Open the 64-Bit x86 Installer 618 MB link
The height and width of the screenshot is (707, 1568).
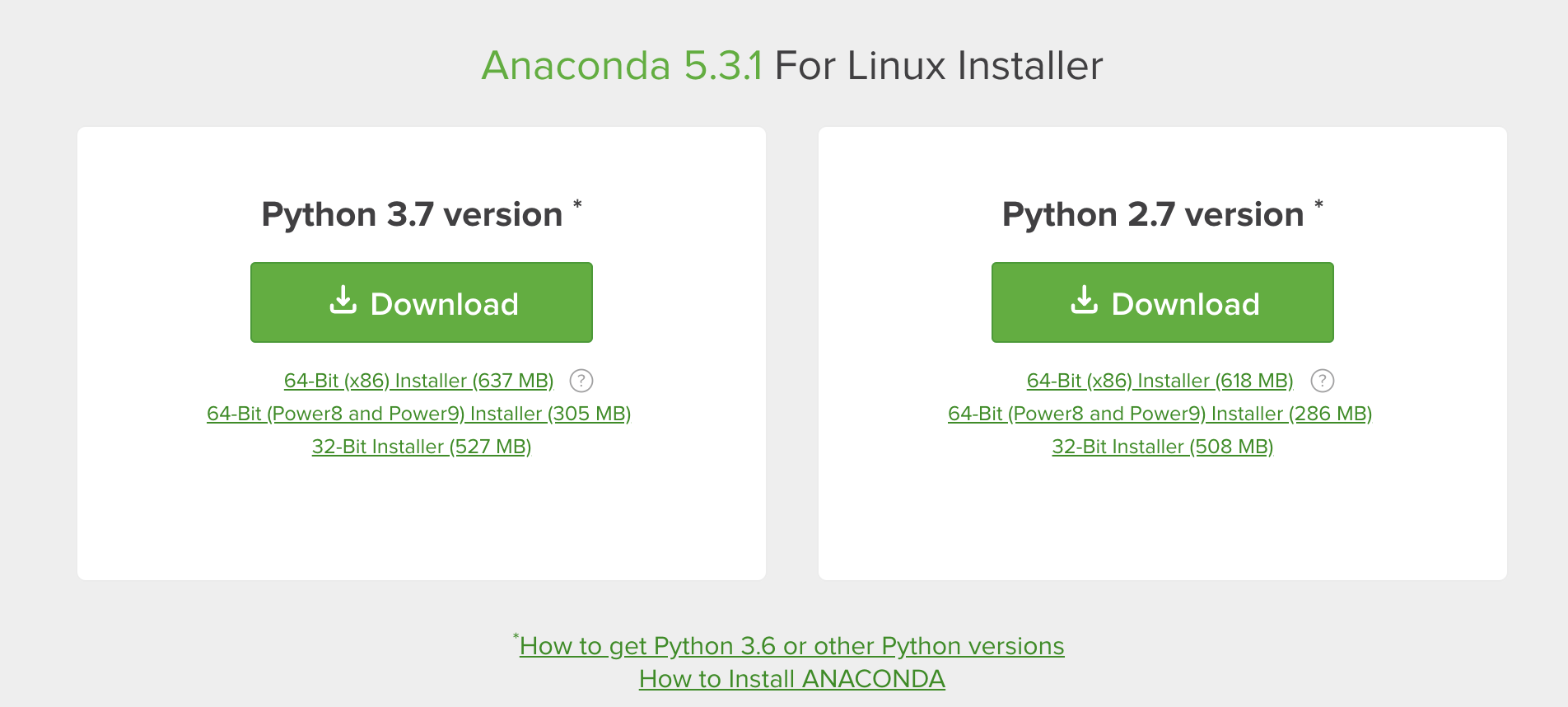tap(1160, 381)
